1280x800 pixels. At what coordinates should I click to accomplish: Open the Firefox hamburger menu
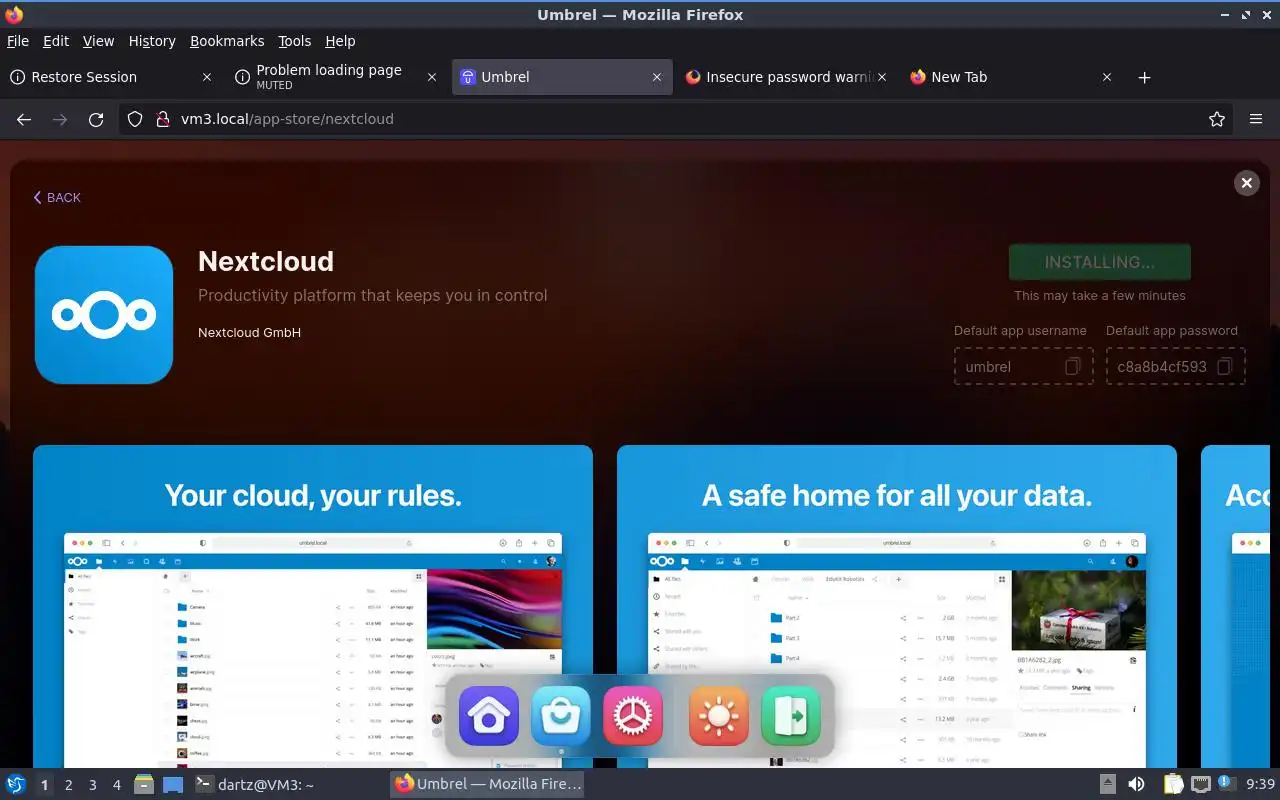click(x=1256, y=119)
